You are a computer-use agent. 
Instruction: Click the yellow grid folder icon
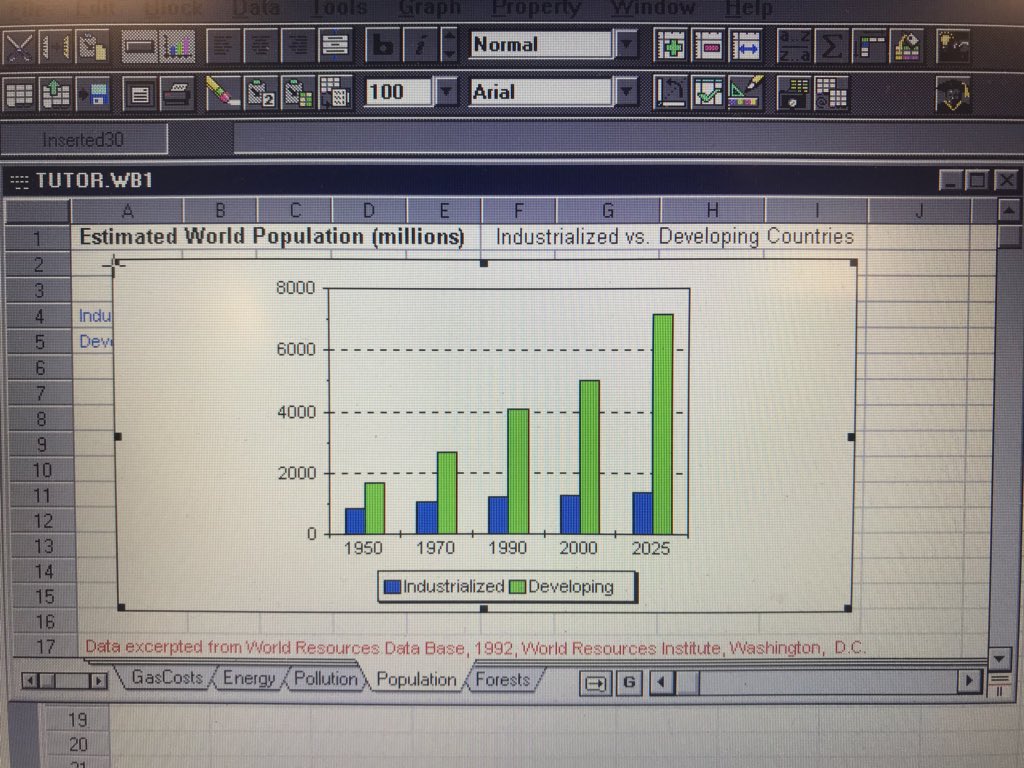click(793, 93)
